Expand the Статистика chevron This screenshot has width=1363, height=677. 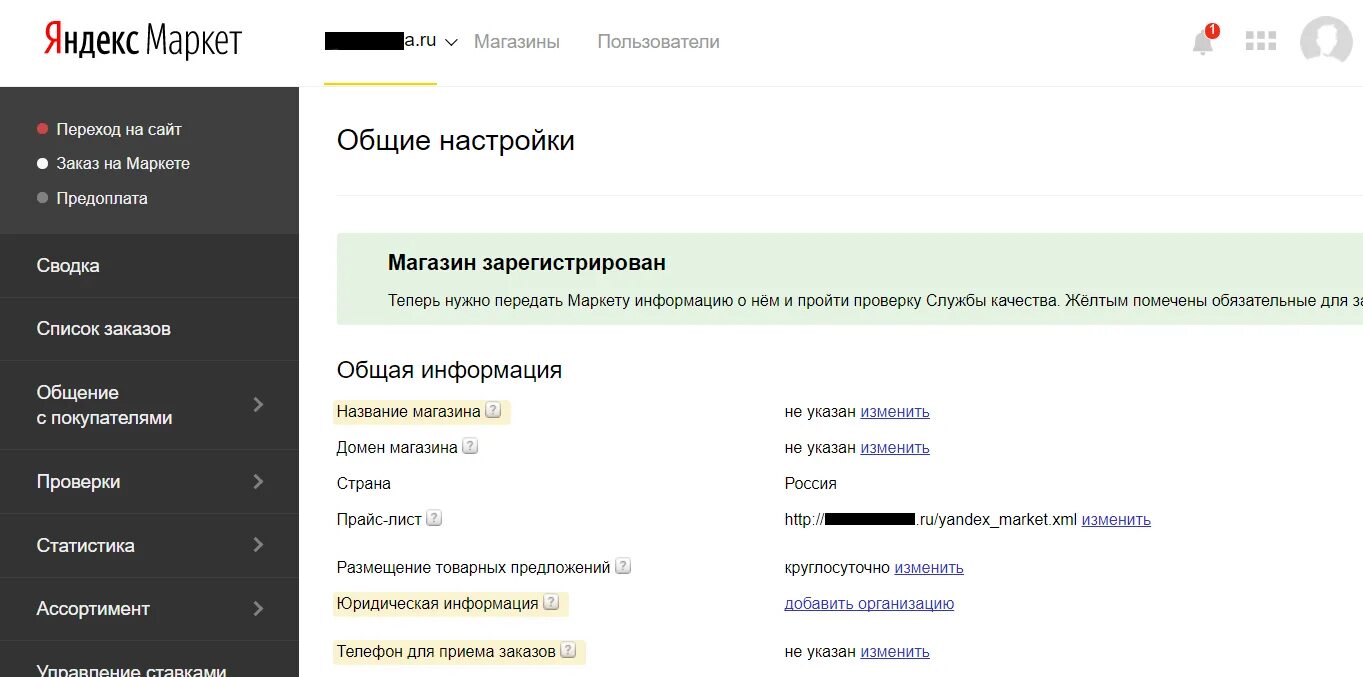[258, 545]
